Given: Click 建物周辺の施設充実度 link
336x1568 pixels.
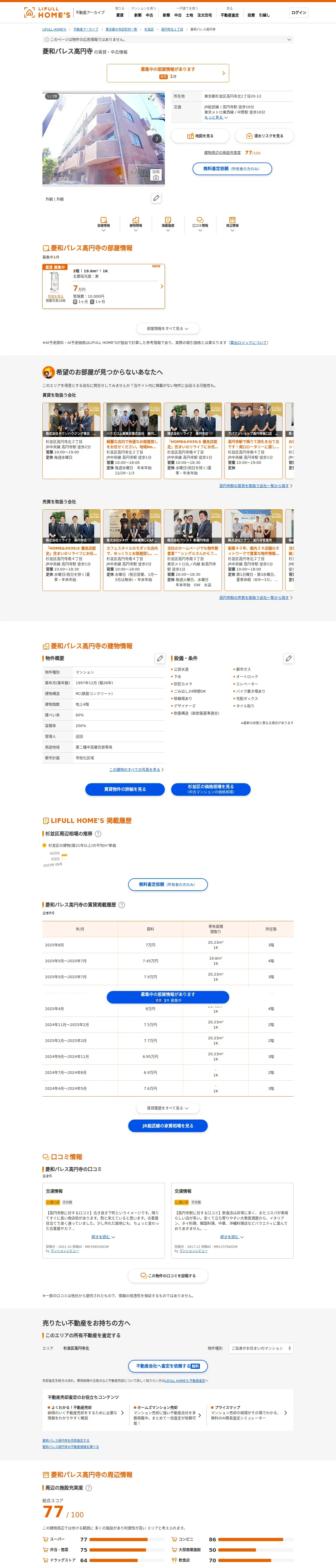Looking at the screenshot, I should pyautogui.click(x=223, y=153).
